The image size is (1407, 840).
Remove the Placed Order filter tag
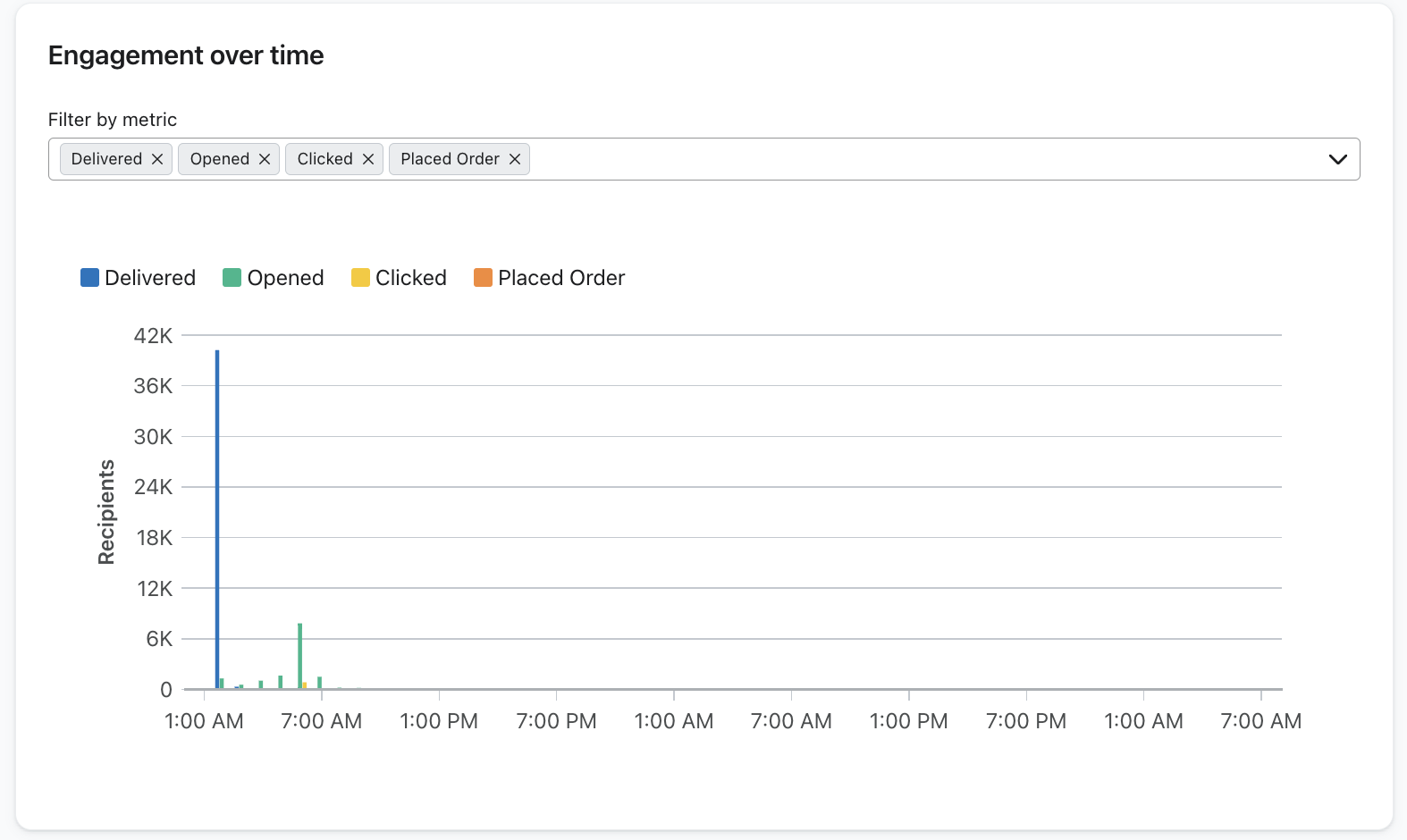pyautogui.click(x=515, y=159)
